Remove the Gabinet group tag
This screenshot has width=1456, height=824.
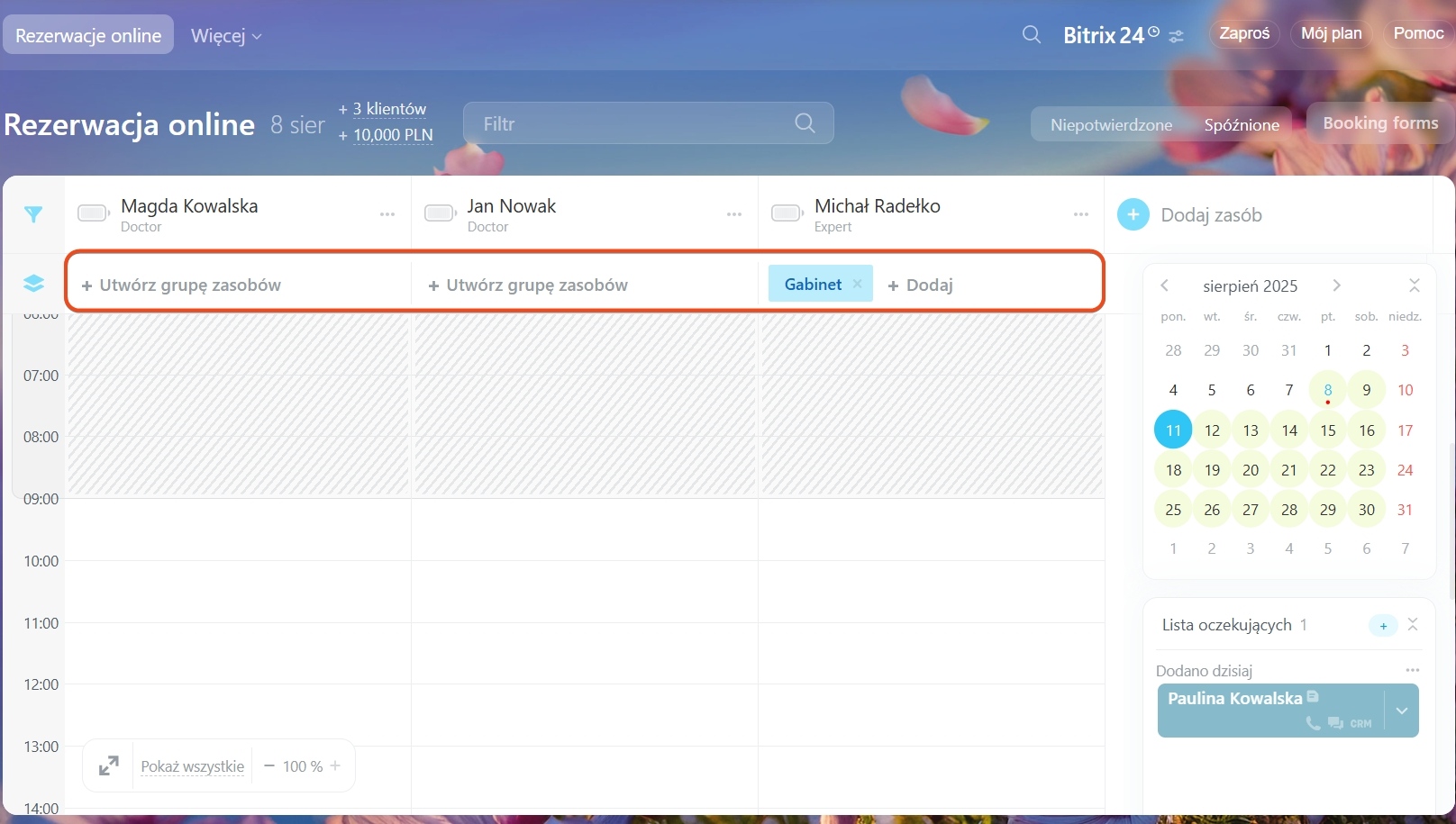point(857,284)
